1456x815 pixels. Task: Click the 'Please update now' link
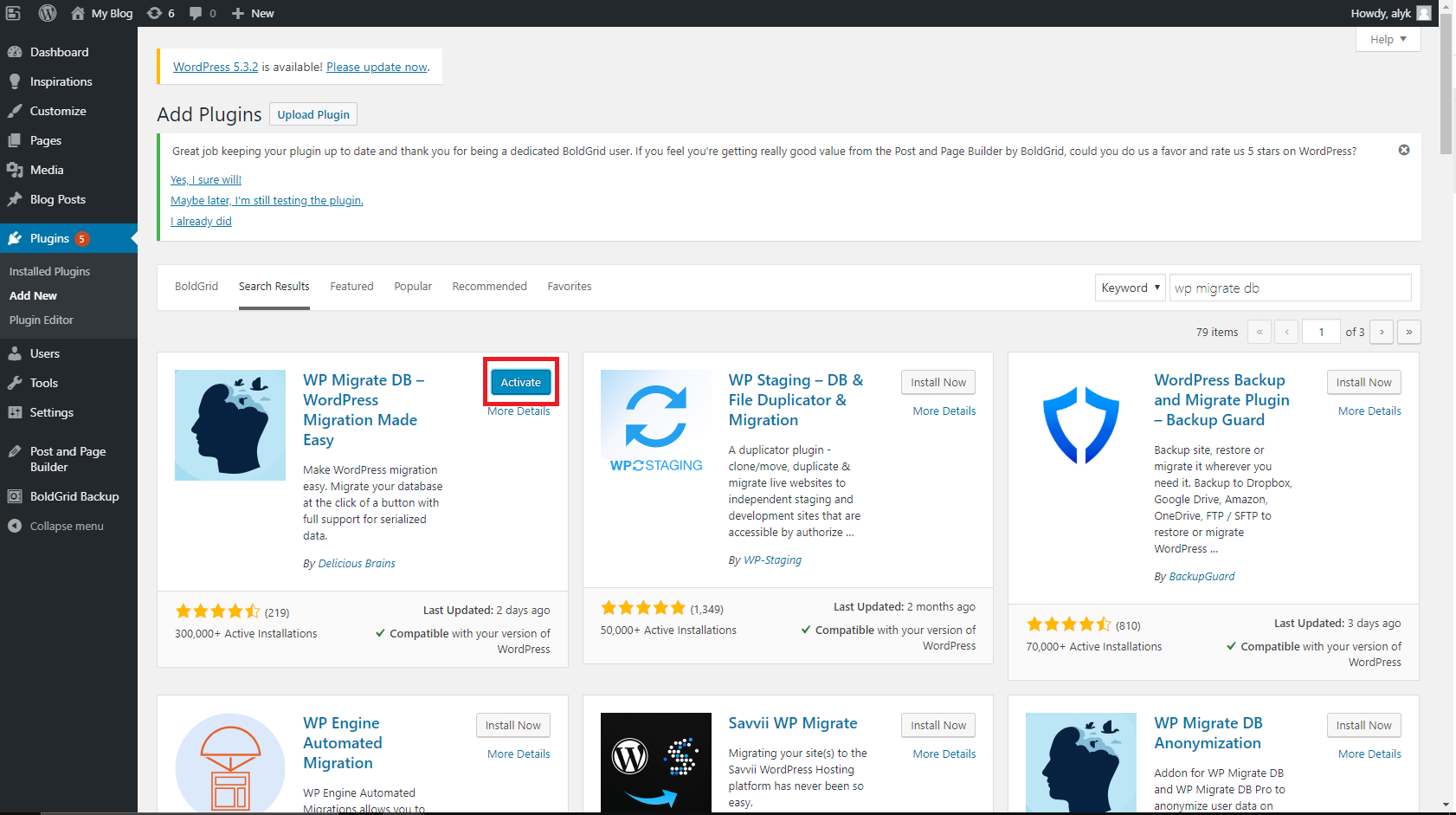point(377,67)
